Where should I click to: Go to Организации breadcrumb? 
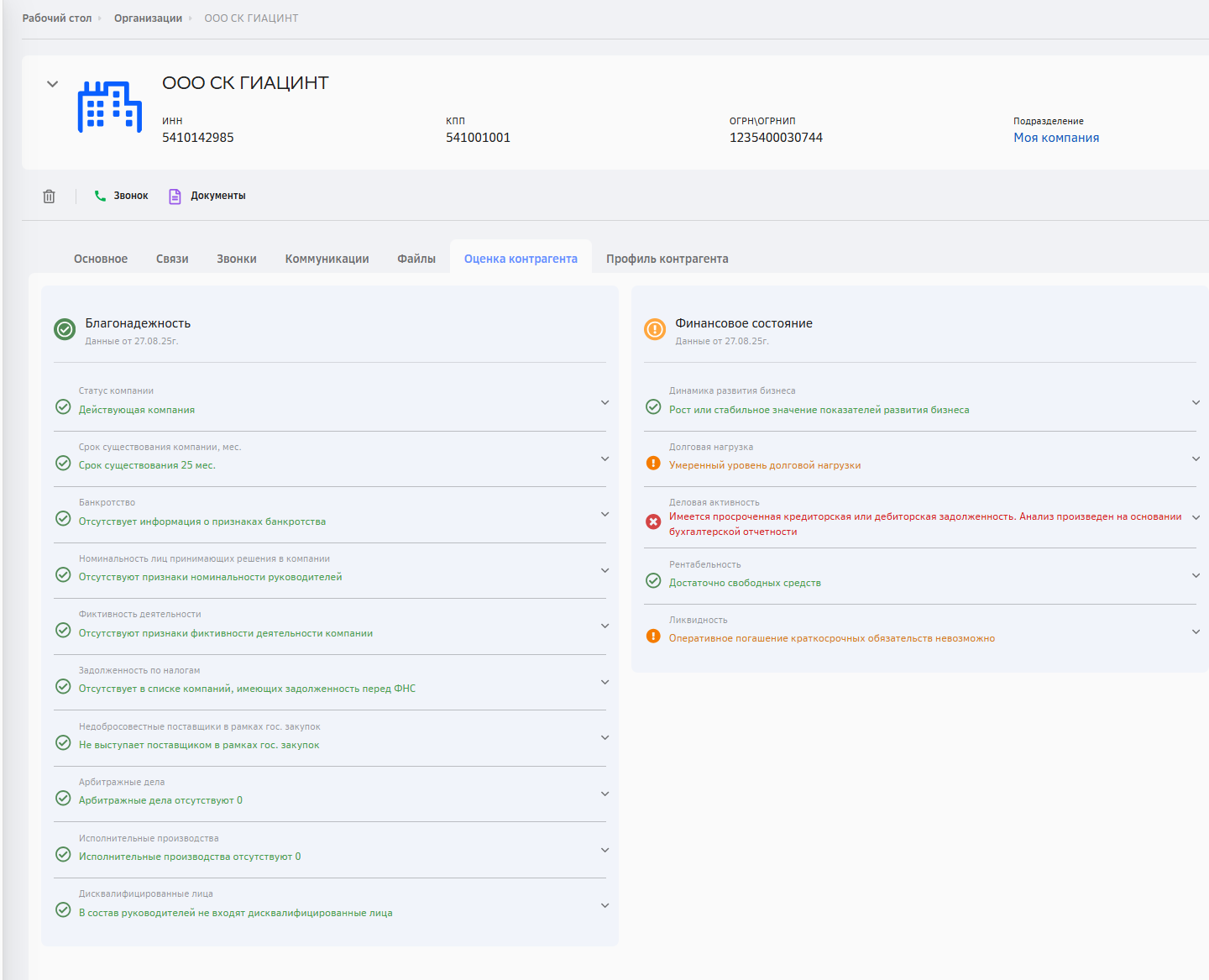(x=148, y=18)
